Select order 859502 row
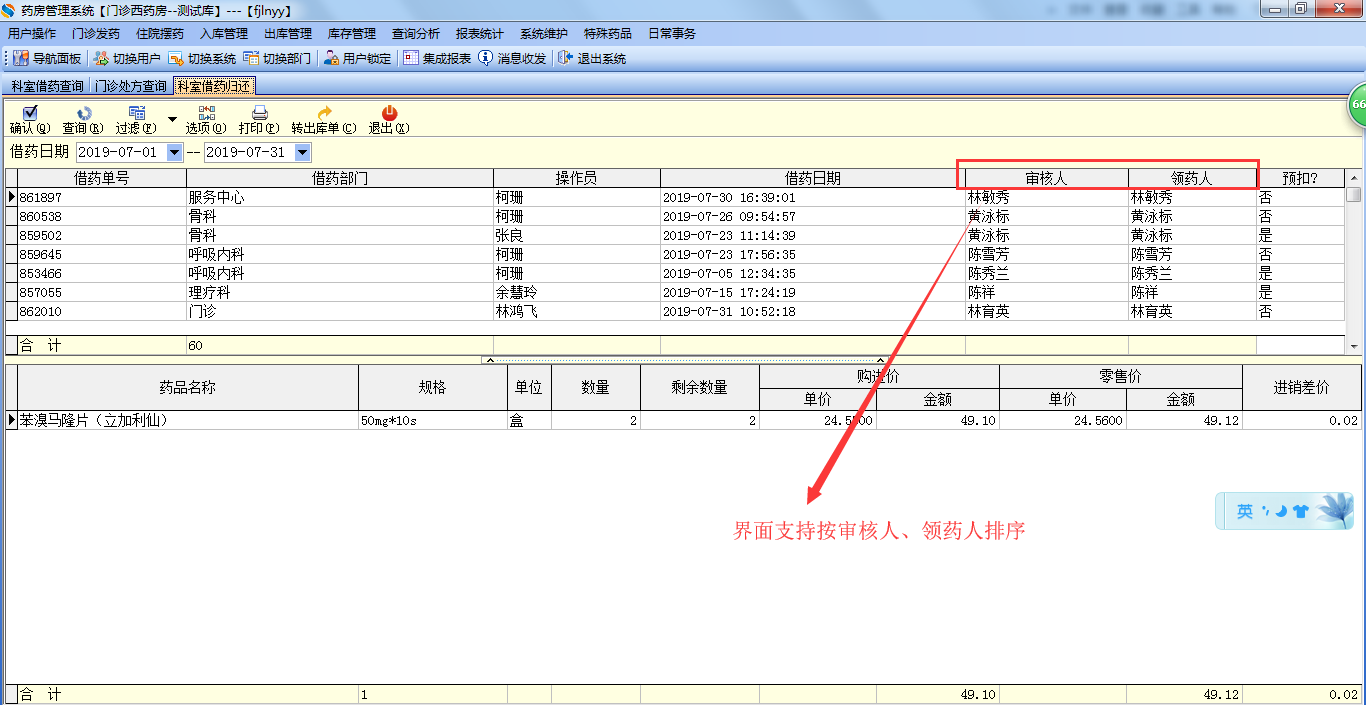The width and height of the screenshot is (1366, 705). [676, 235]
